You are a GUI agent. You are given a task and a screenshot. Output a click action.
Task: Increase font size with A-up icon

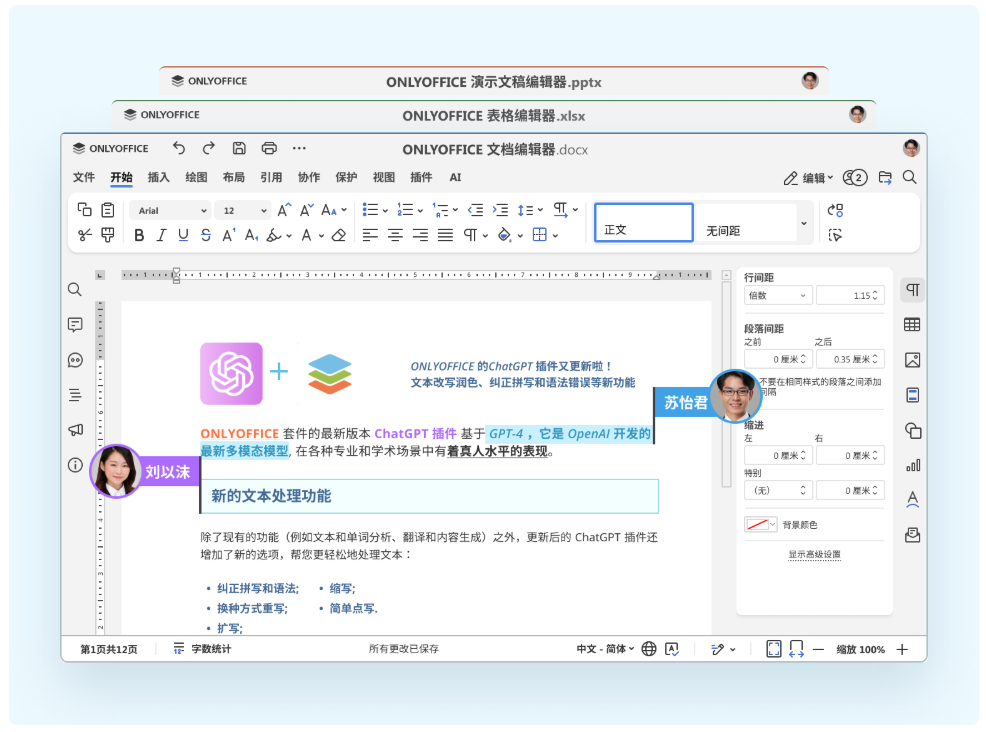click(x=284, y=210)
